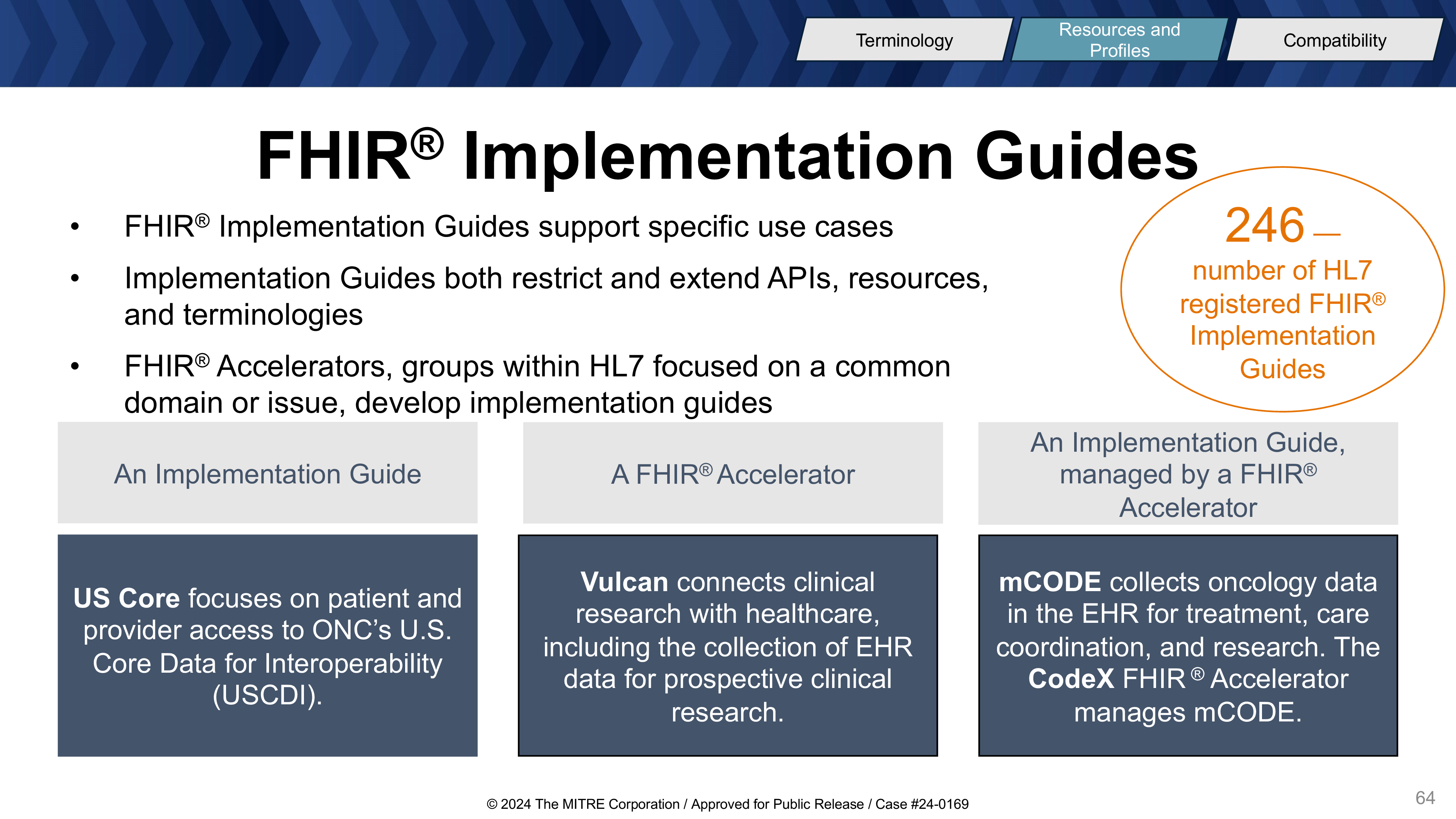The width and height of the screenshot is (1456, 819).
Task: Click the bold CodeX text
Action: pos(1071,679)
